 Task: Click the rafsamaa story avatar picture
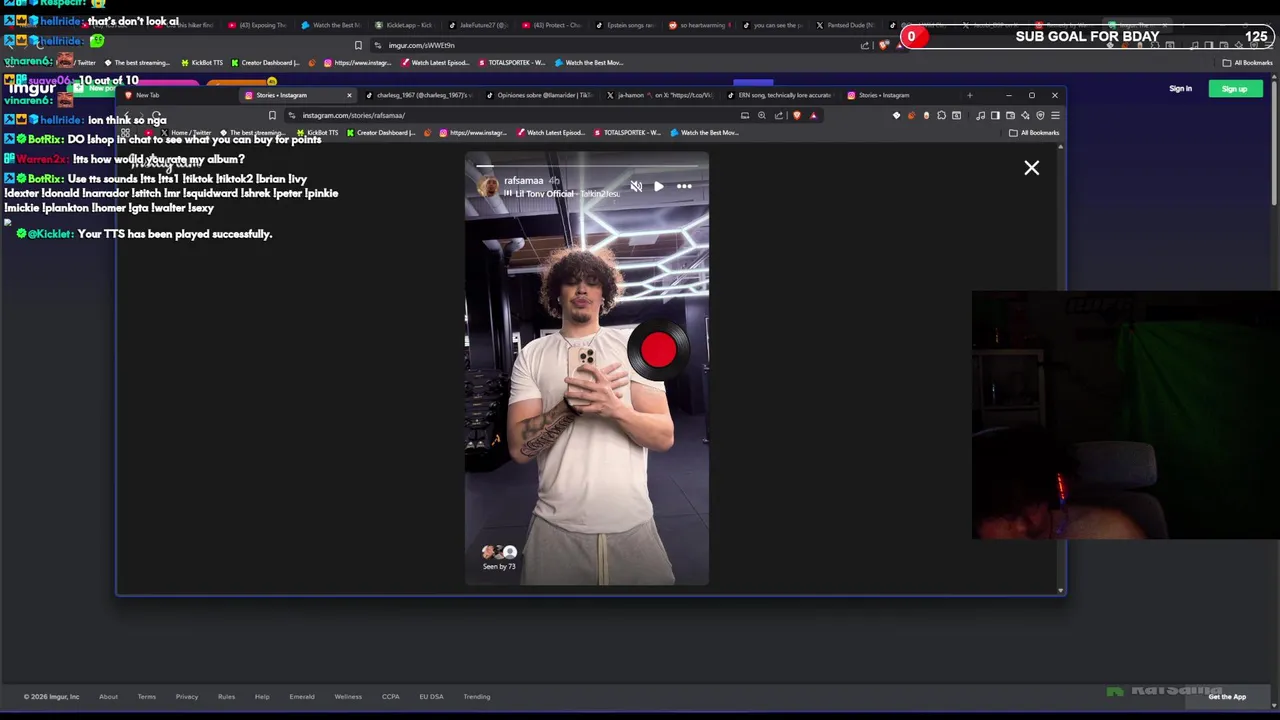pos(488,186)
